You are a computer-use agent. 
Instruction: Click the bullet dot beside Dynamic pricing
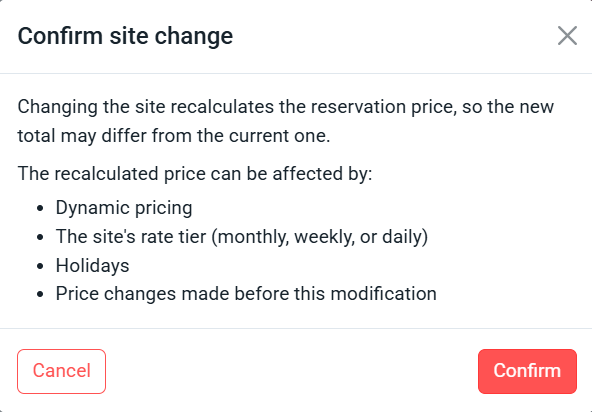tap(40, 208)
